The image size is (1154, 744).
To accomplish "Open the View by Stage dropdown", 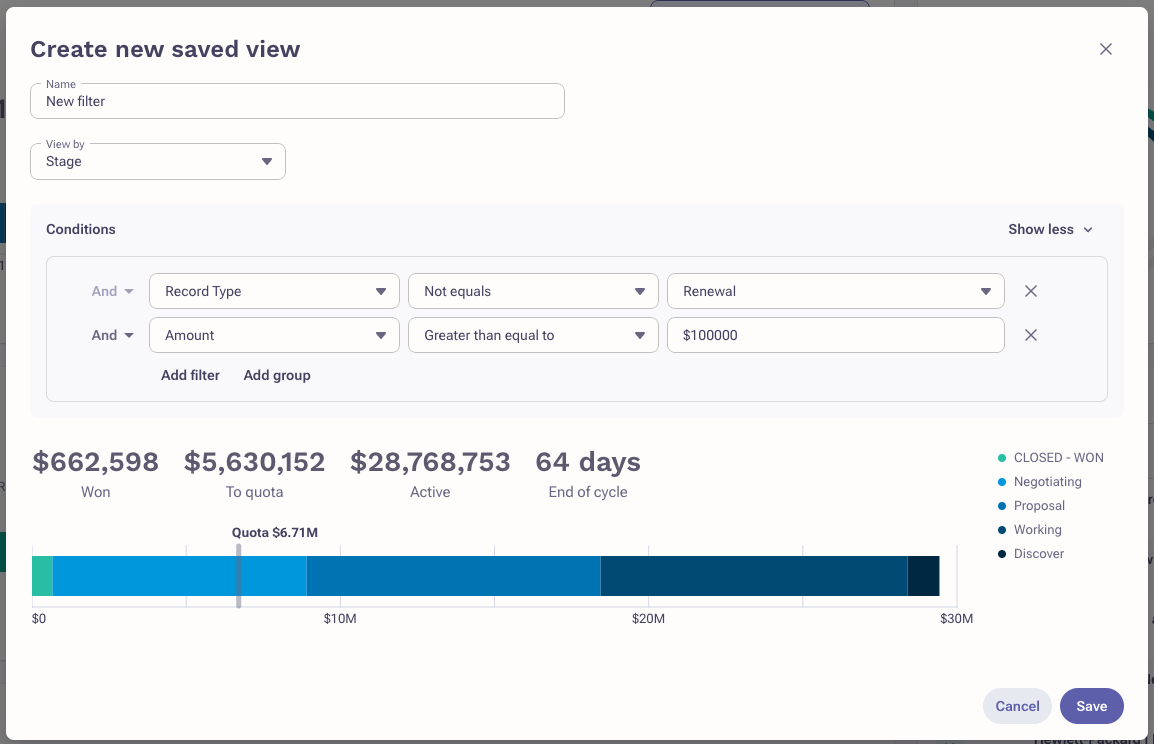I will pos(158,162).
